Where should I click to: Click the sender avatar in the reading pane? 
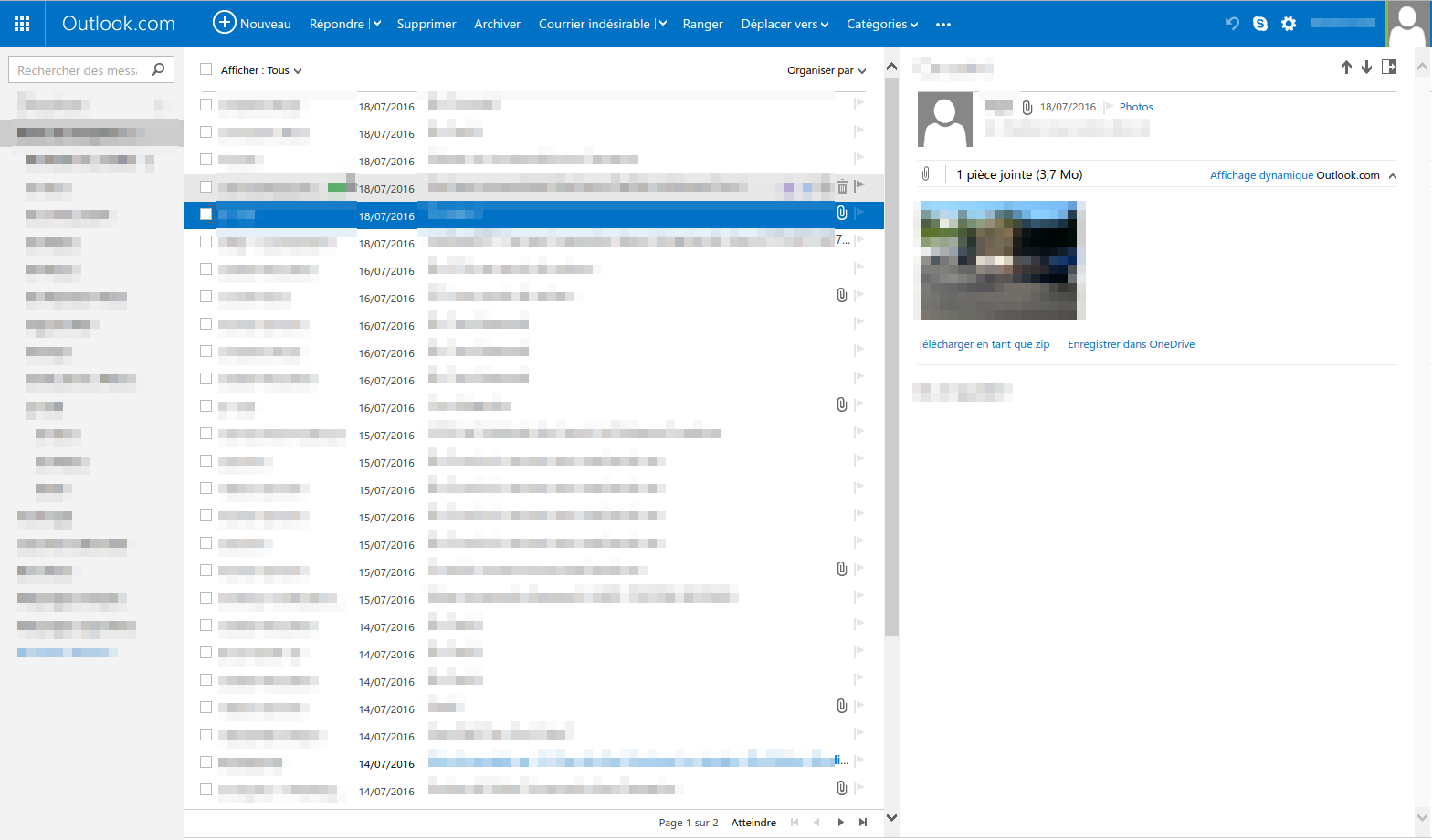tap(945, 120)
